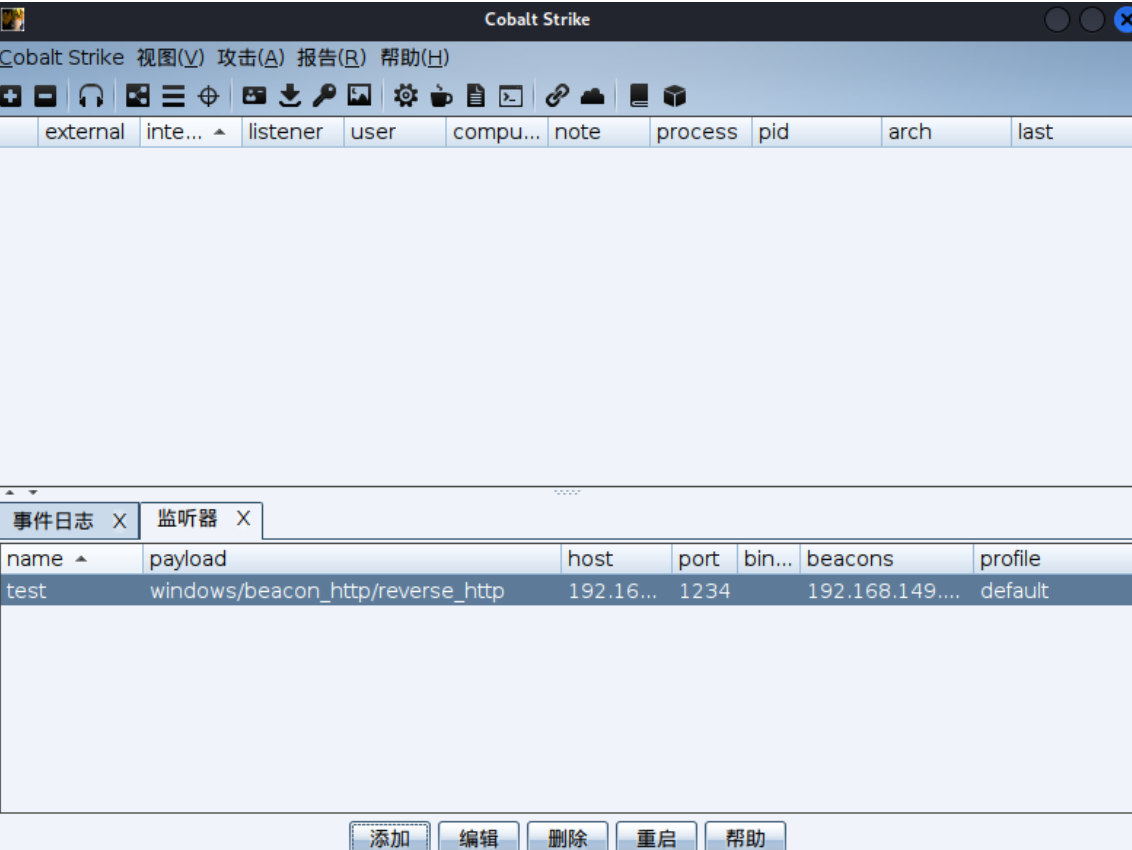Image resolution: width=1132 pixels, height=850 pixels.
Task: Generate Windows executable via gear icon
Action: click(x=405, y=96)
